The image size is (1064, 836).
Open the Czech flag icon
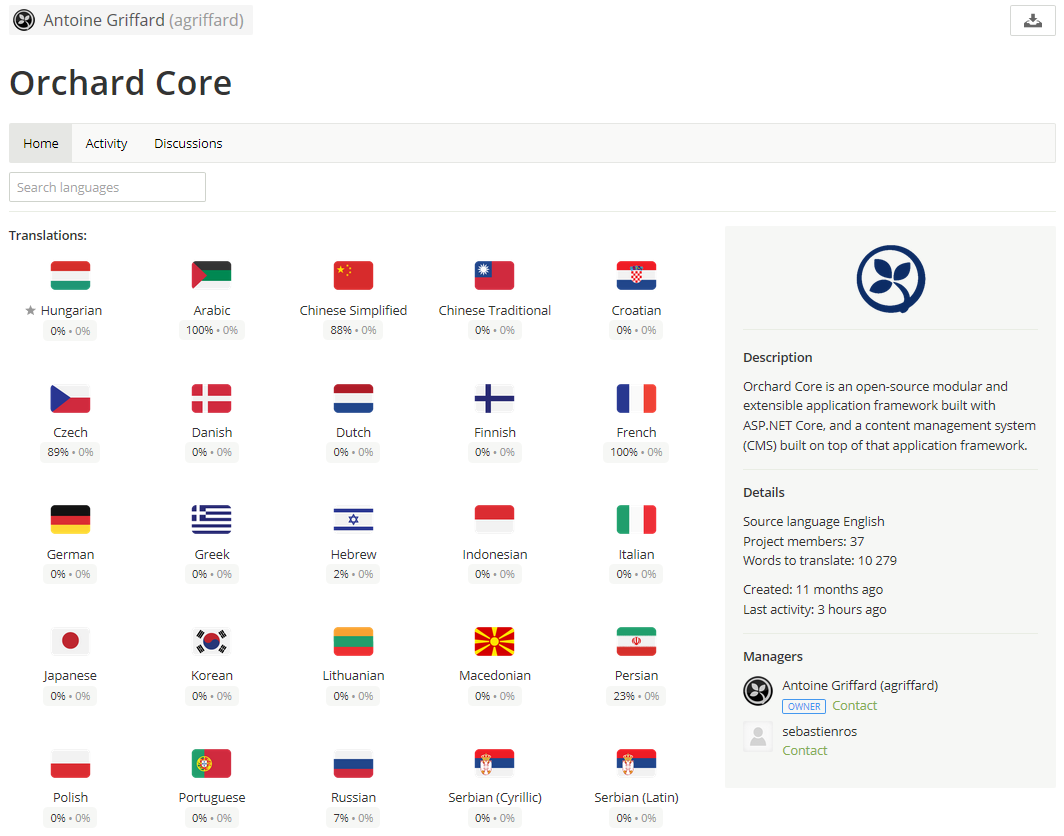[71, 398]
